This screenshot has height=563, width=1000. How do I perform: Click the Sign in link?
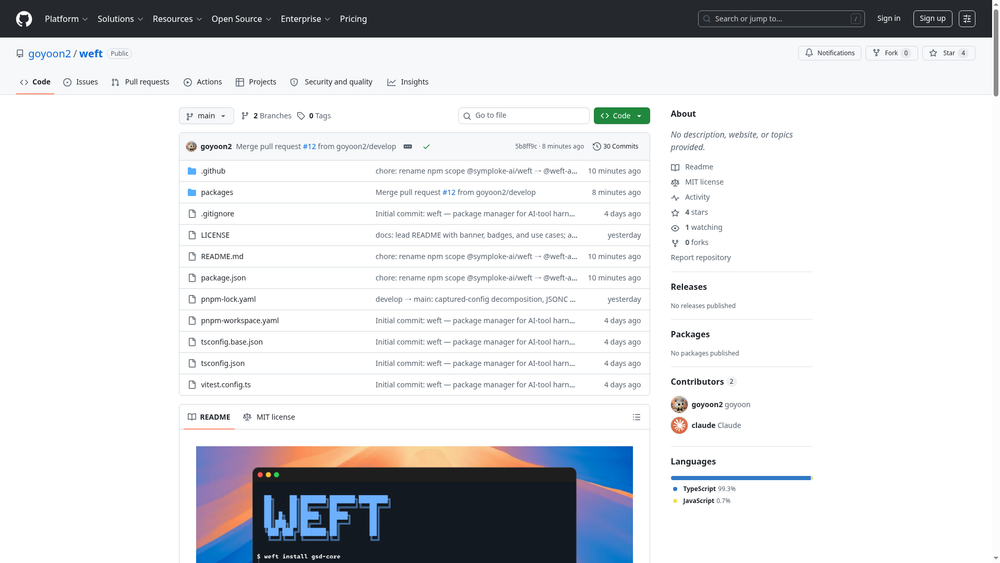pyautogui.click(x=888, y=18)
